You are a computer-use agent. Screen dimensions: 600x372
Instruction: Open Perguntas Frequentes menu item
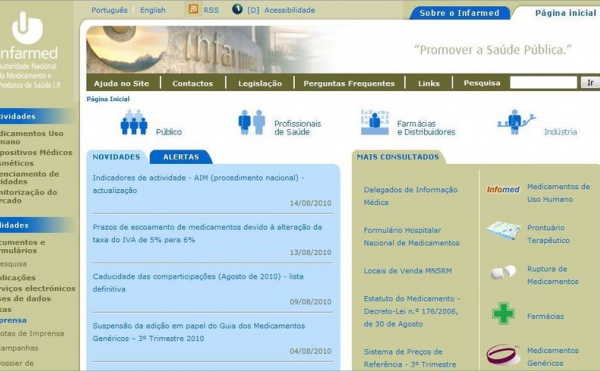click(x=349, y=83)
